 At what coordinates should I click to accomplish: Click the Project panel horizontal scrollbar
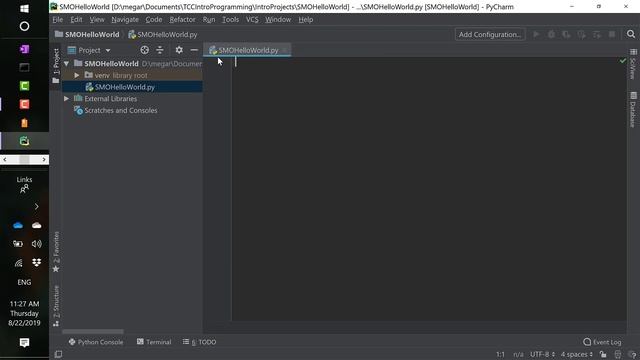93,331
